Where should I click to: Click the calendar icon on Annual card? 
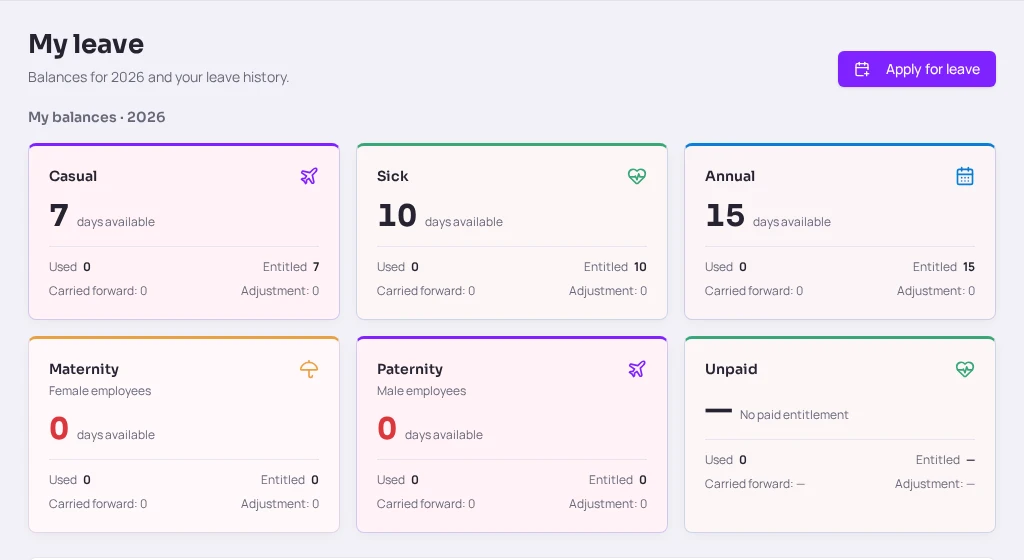tap(965, 176)
